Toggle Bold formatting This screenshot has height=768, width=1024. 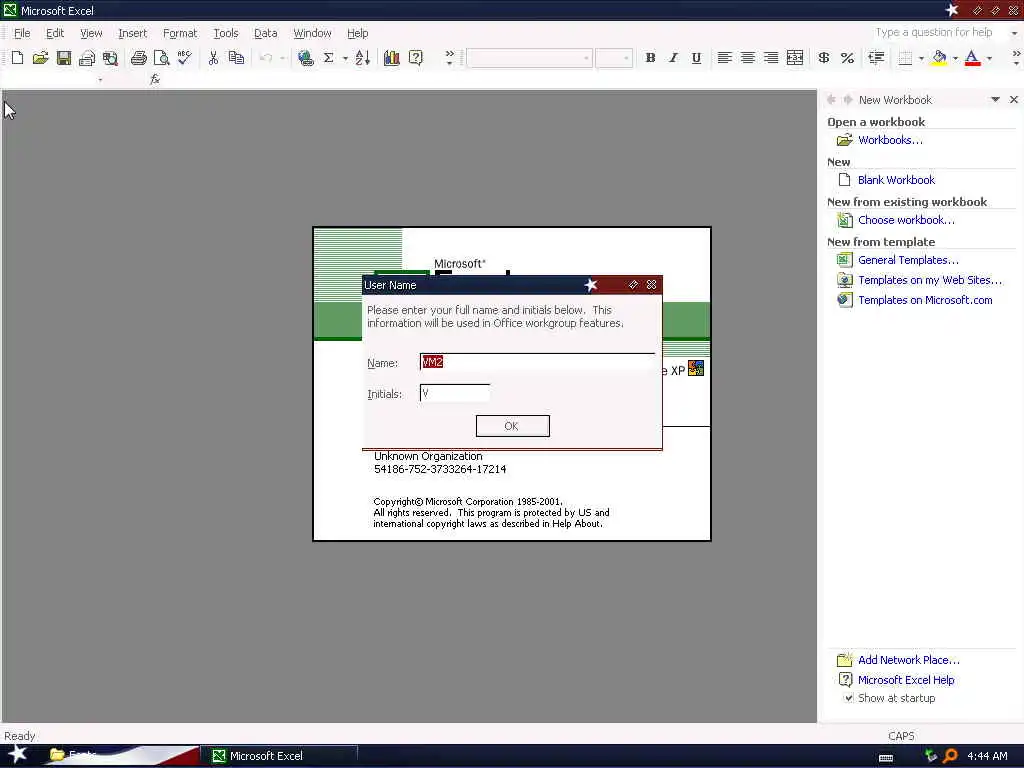pos(650,58)
